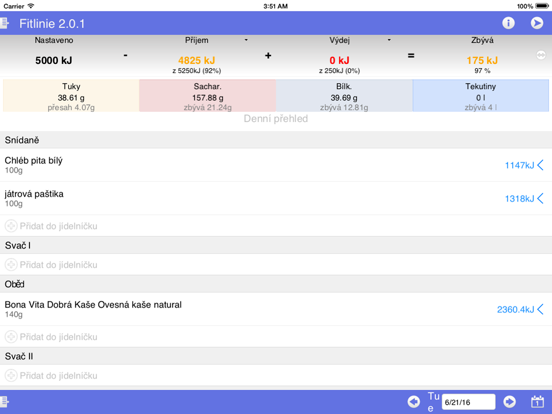
Task: Tap the Výdej 0 kJ value
Action: click(339, 61)
